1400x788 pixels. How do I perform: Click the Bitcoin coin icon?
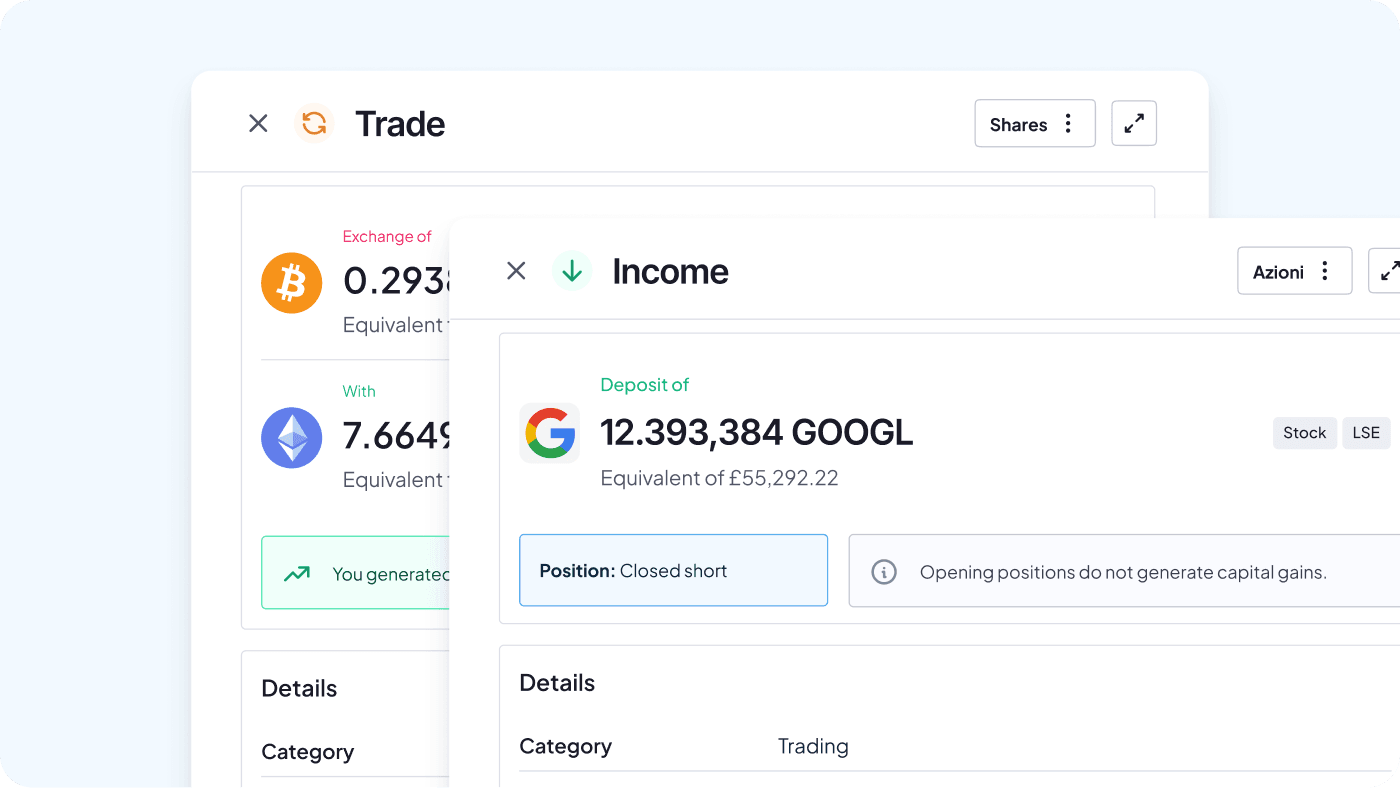(291, 283)
